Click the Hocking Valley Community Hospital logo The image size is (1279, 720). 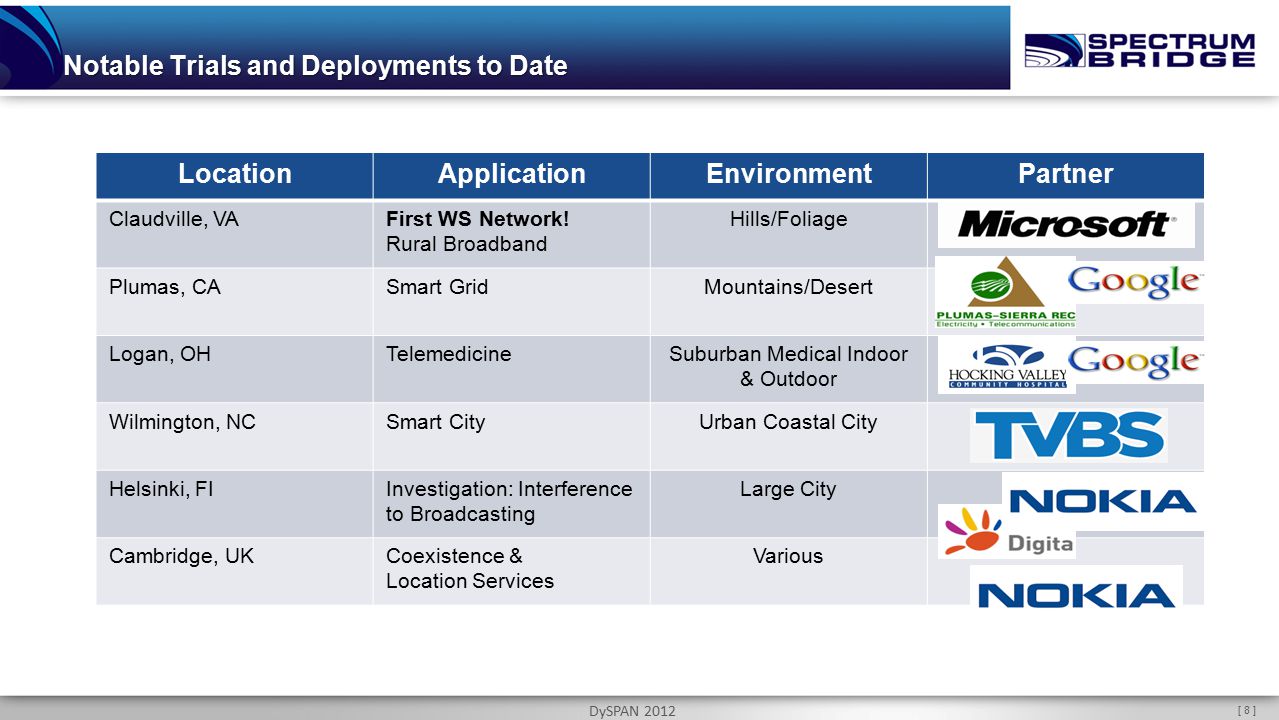1006,366
